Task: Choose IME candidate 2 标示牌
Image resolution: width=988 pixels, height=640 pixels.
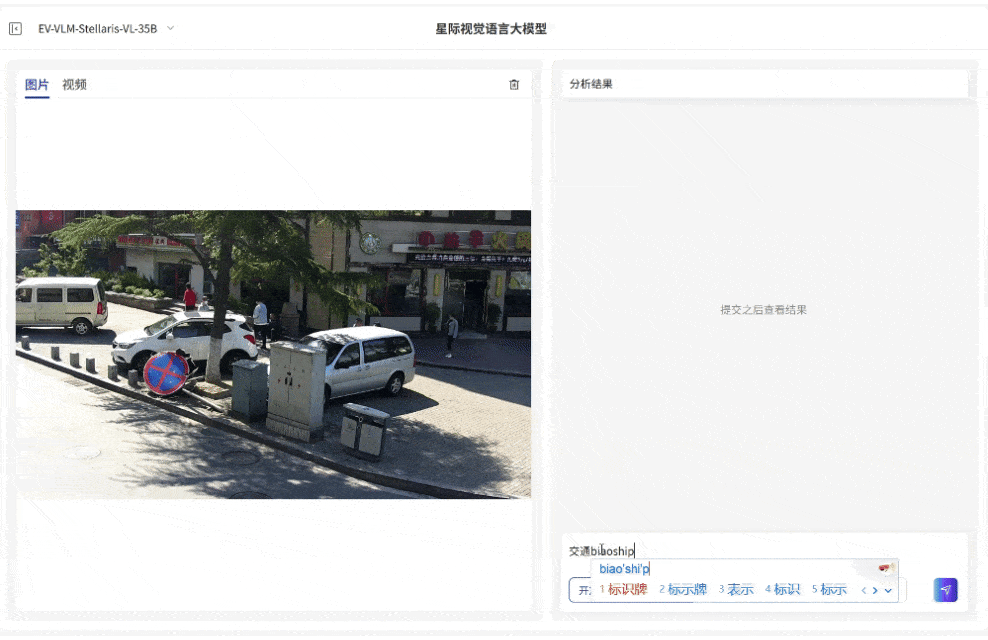Action: point(683,590)
